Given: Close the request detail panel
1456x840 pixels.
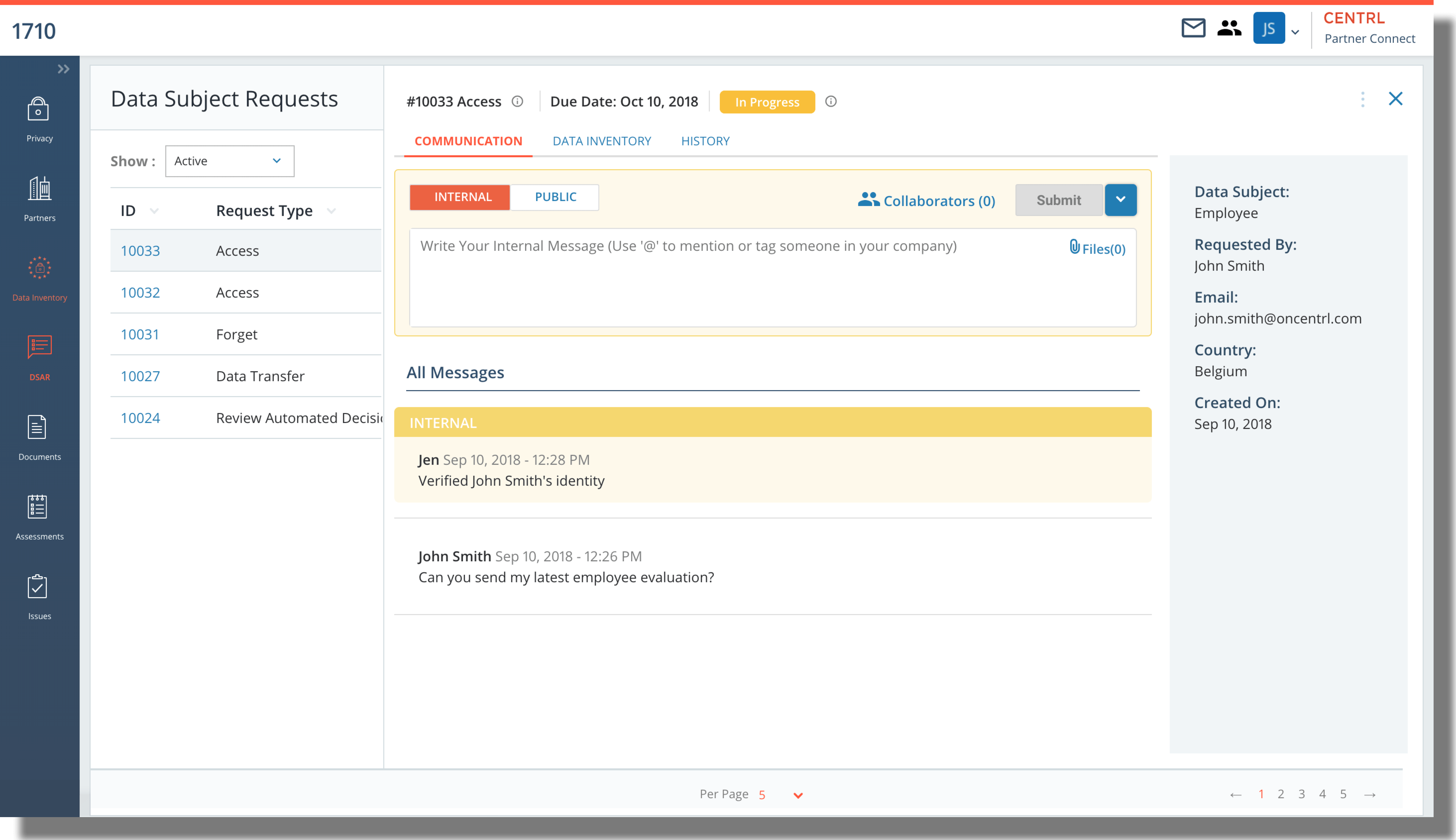Looking at the screenshot, I should point(1396,99).
